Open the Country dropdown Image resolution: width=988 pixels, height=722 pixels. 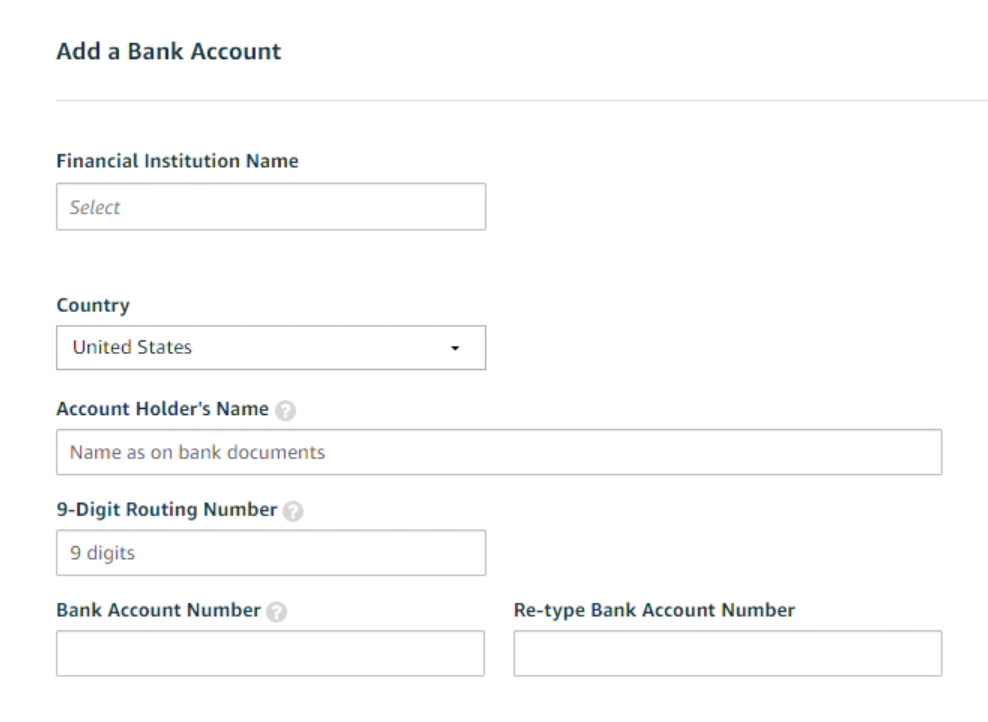(270, 348)
